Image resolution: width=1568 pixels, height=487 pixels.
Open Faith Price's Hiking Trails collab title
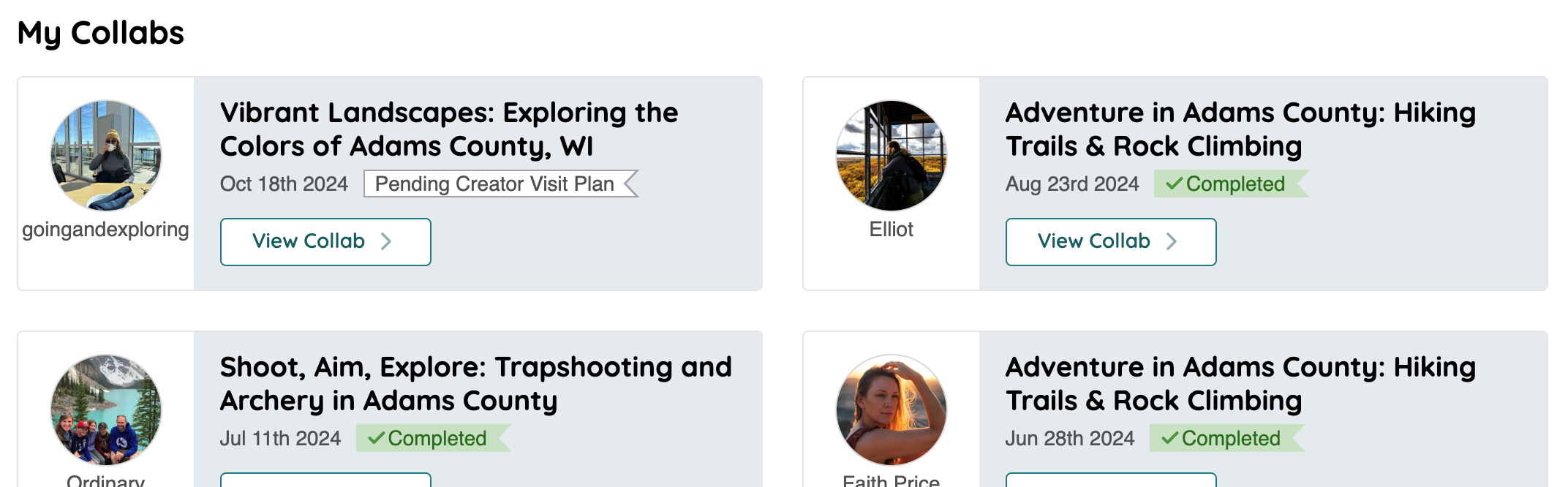pos(1240,384)
